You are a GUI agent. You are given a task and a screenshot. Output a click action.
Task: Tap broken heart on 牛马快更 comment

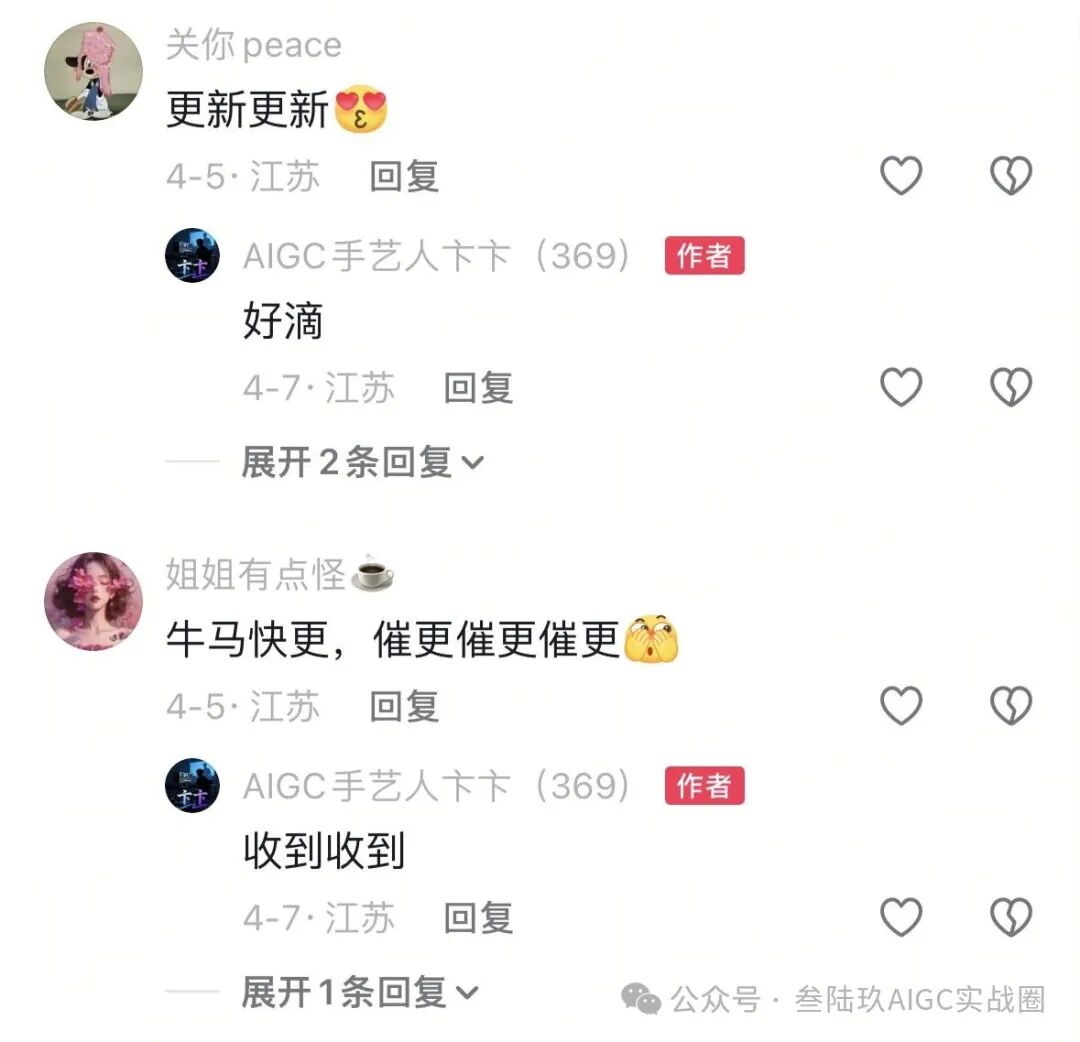1010,705
